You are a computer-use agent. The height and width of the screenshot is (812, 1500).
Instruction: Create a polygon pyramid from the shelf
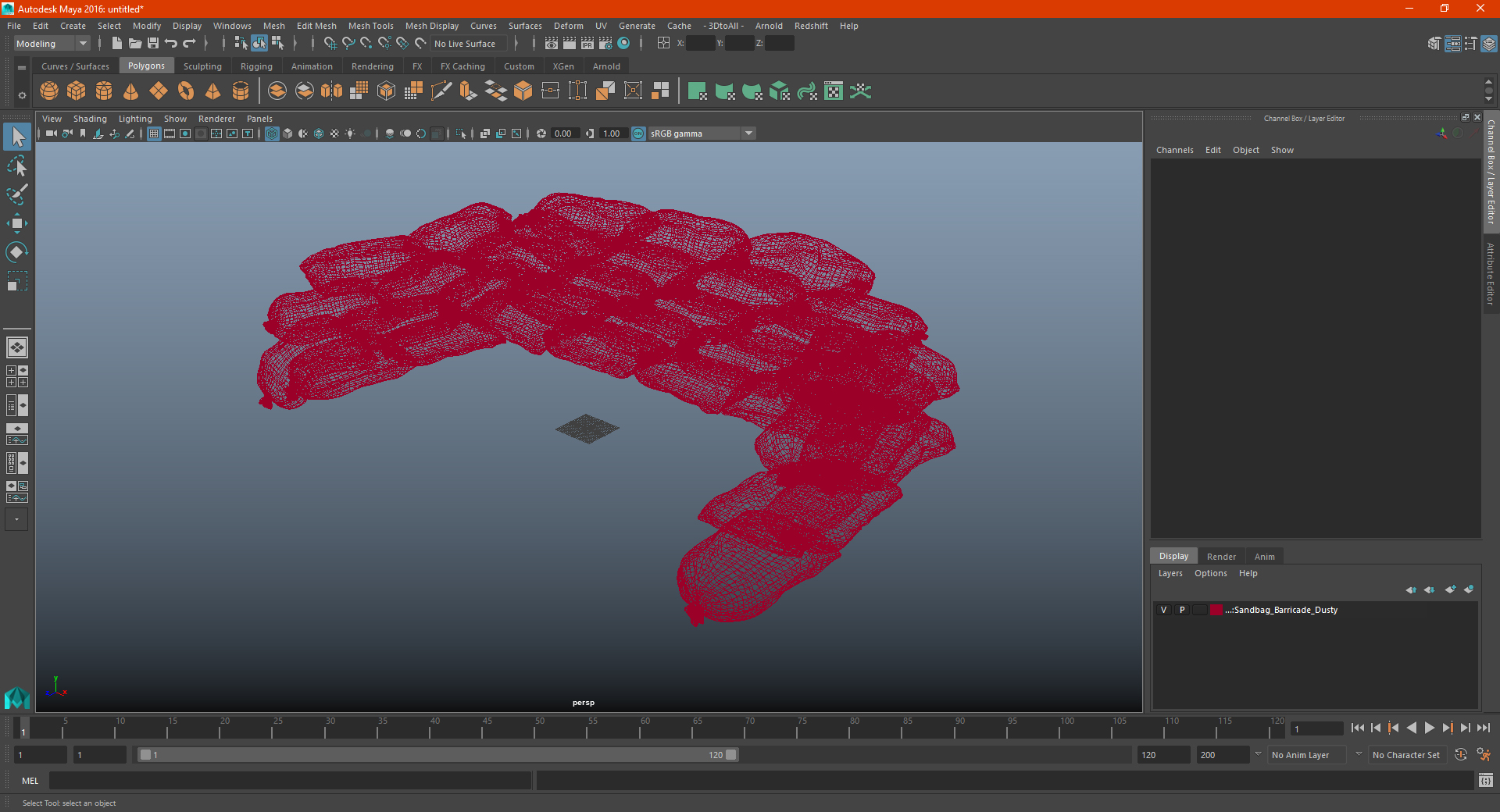pos(213,91)
